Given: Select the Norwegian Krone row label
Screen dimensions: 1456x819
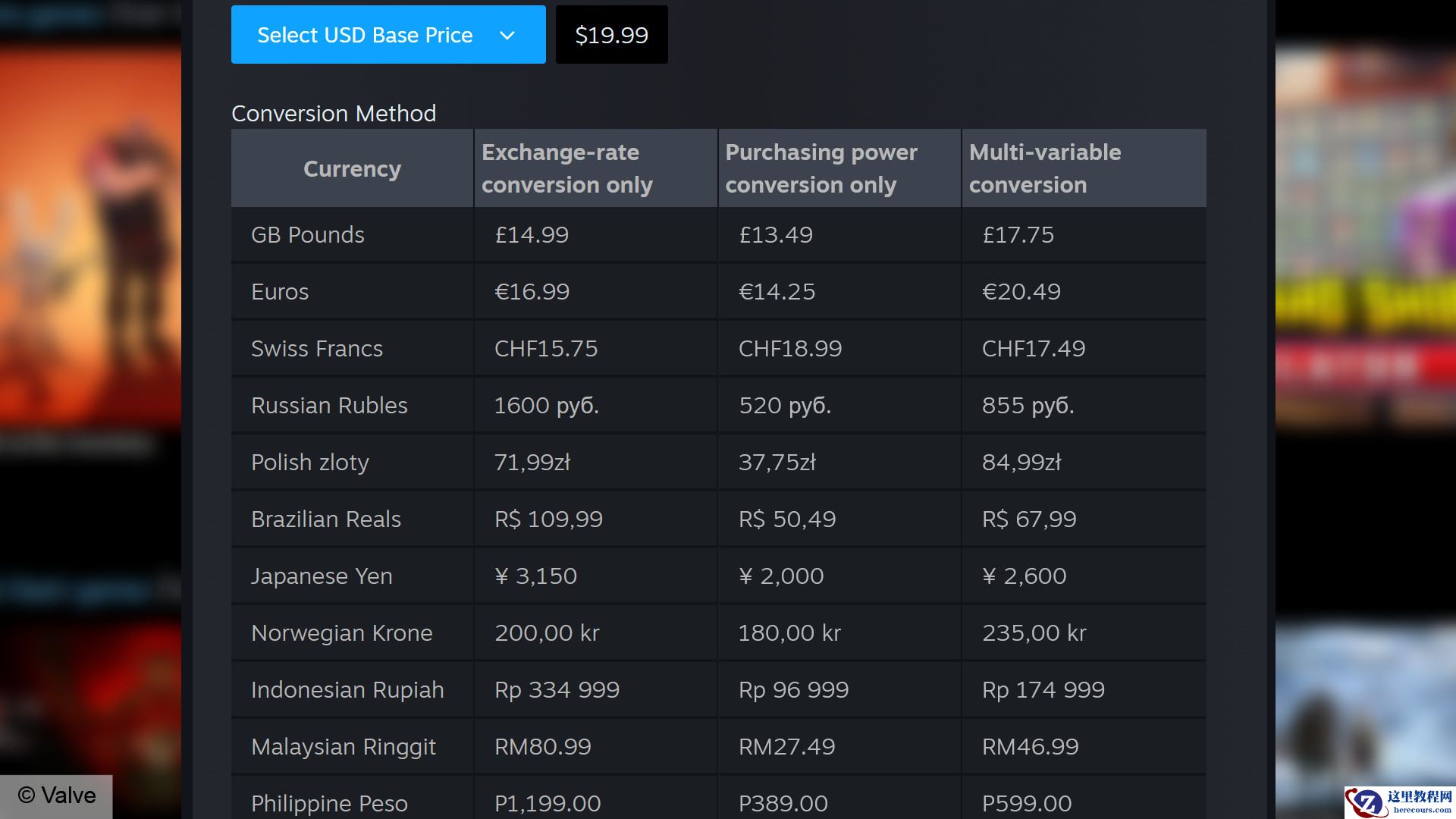Looking at the screenshot, I should point(341,633).
